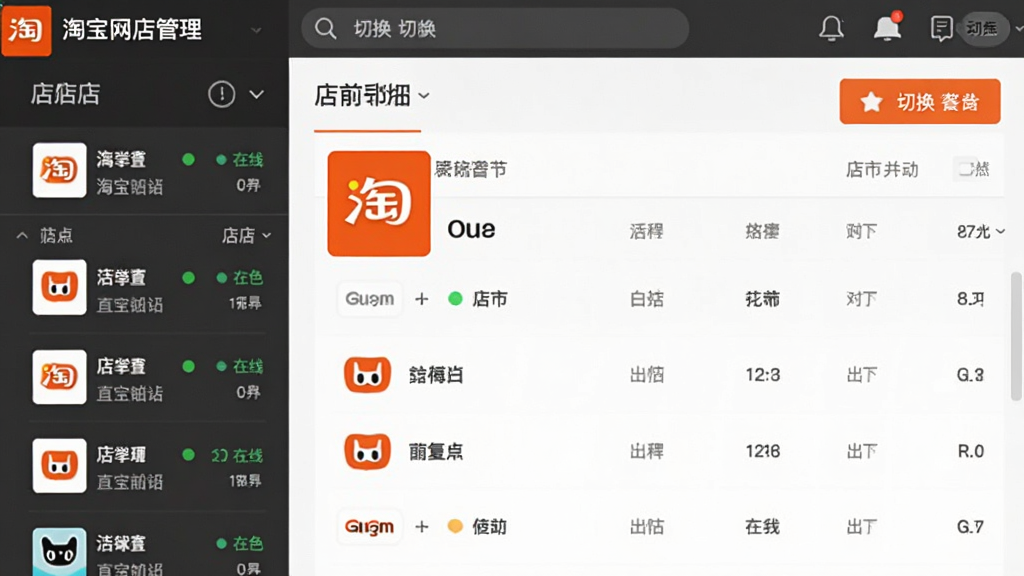Click the '12:3' value
This screenshot has width=1024, height=576.
(763, 375)
